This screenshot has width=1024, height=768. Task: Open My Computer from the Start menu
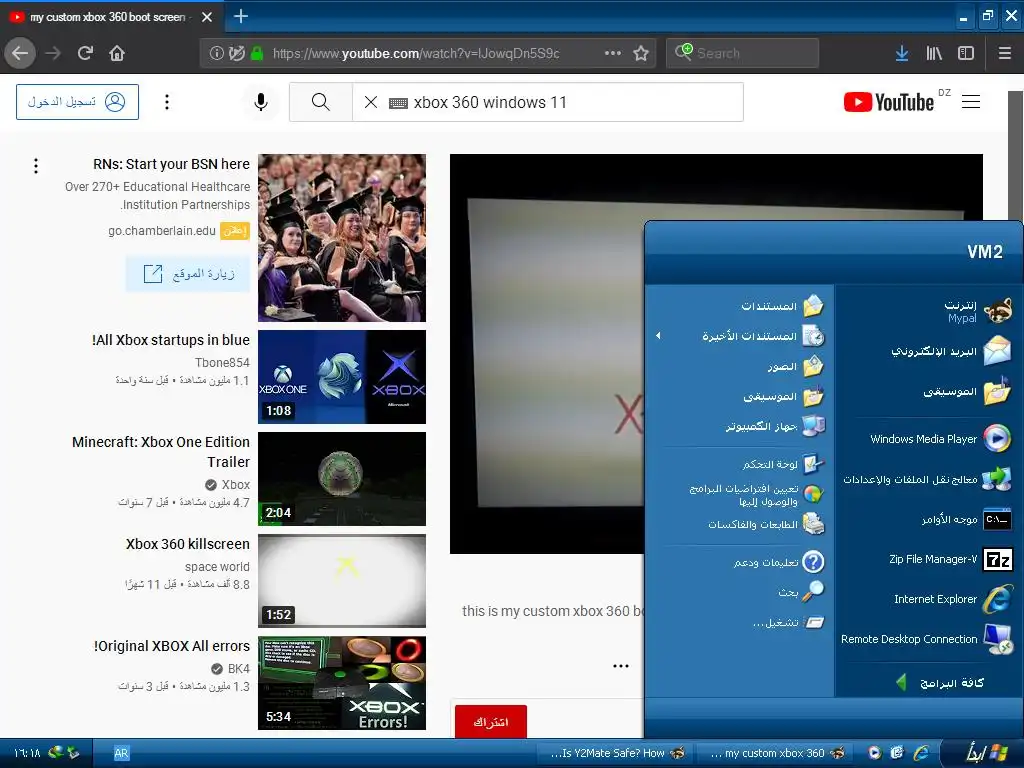775,426
